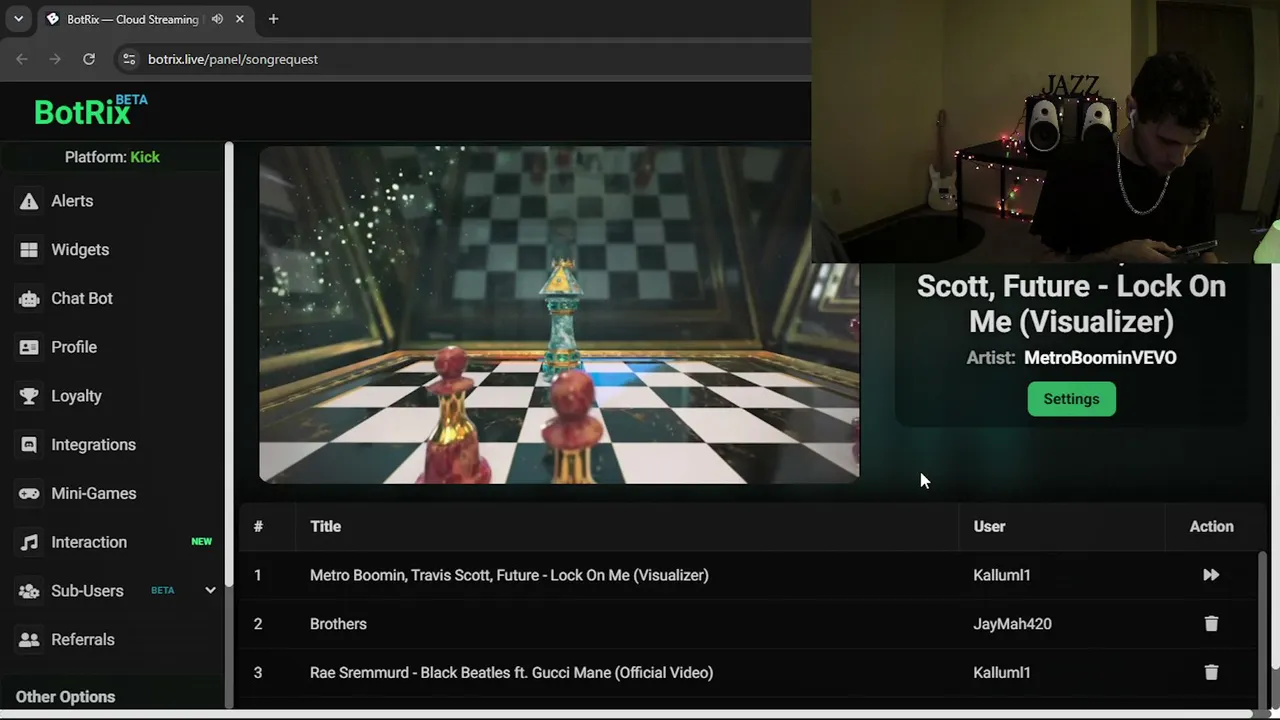Click the chess video player thumbnail
This screenshot has width=1280, height=720.
pyautogui.click(x=559, y=314)
